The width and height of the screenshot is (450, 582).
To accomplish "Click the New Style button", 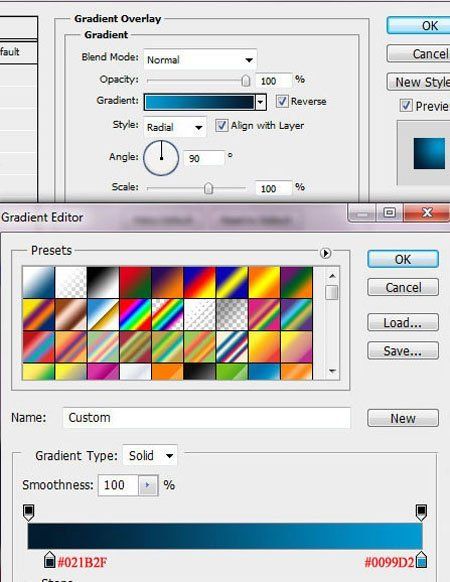I will pos(418,82).
